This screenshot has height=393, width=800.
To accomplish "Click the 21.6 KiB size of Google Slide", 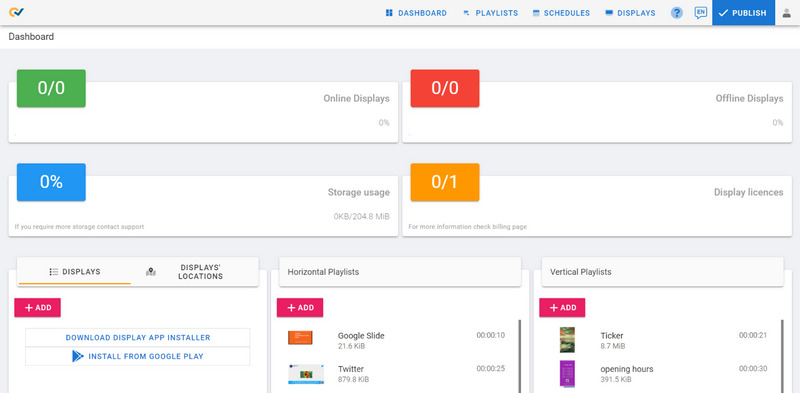I will pyautogui.click(x=352, y=347).
